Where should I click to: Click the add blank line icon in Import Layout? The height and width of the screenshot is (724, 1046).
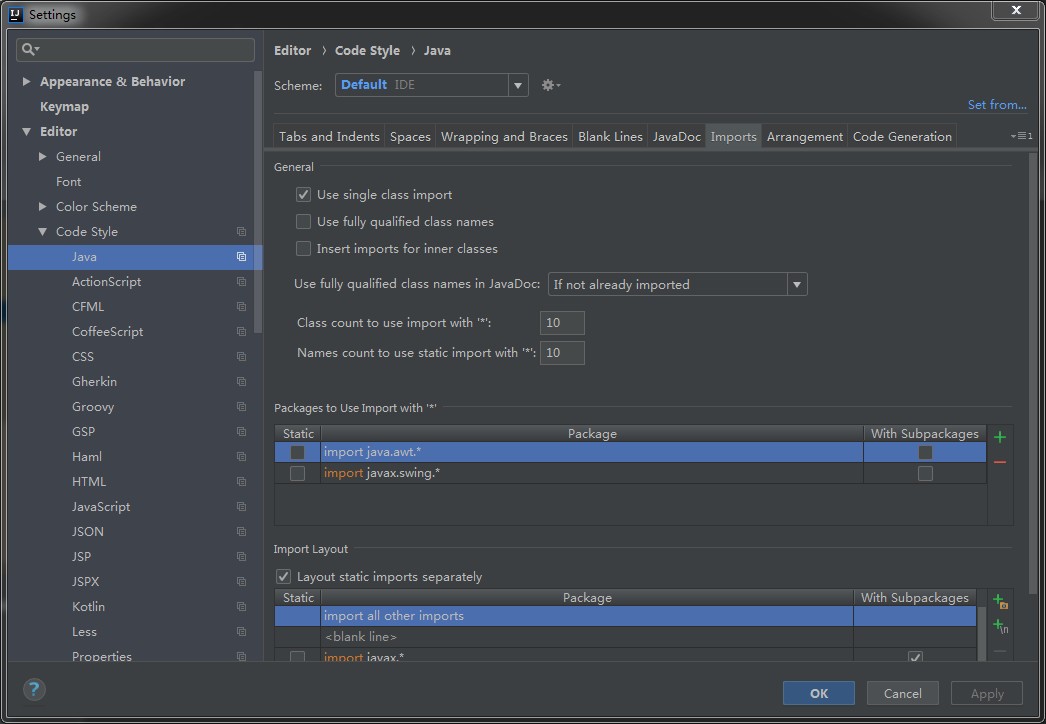tap(1000, 626)
